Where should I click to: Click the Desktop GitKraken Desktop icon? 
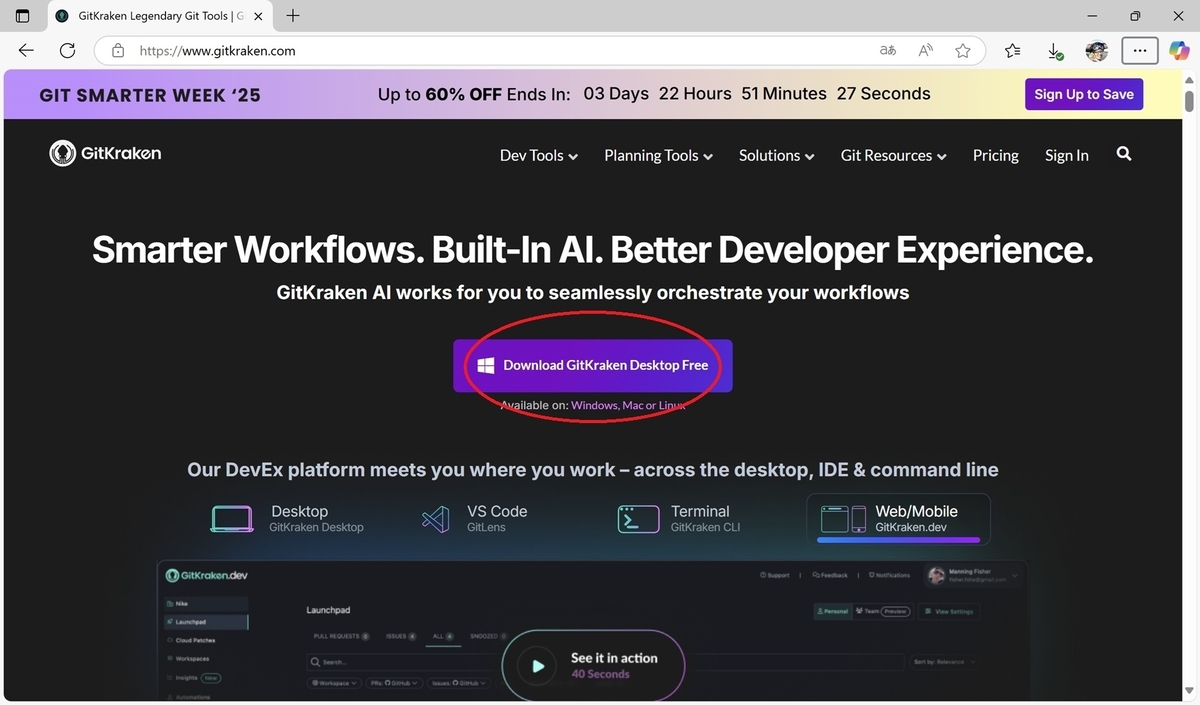click(x=232, y=519)
